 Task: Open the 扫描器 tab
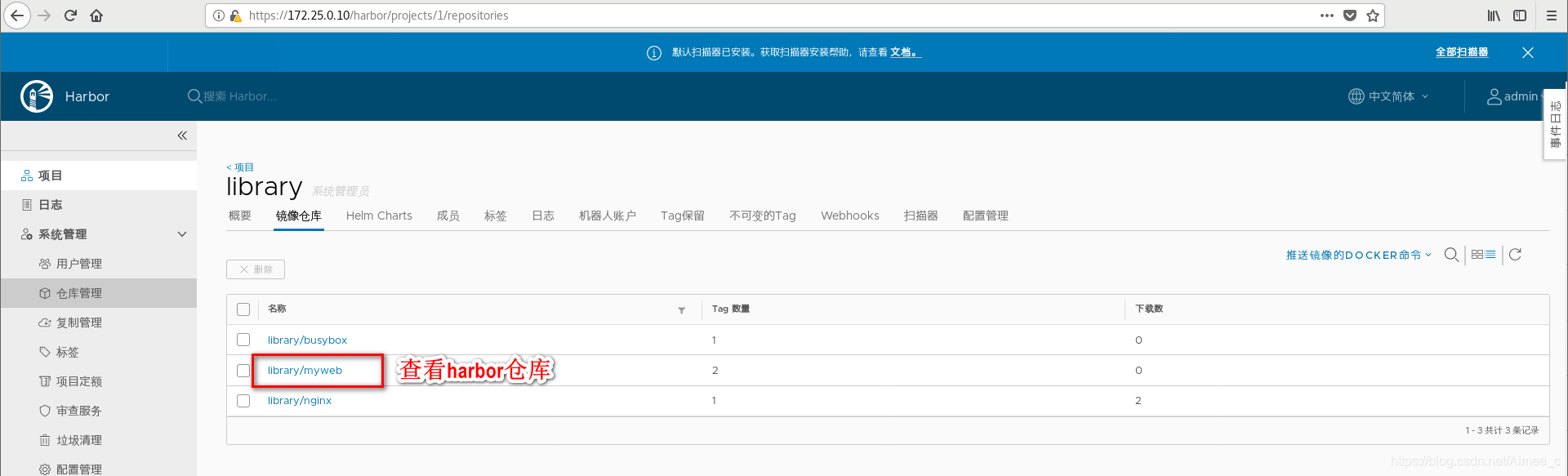(921, 216)
